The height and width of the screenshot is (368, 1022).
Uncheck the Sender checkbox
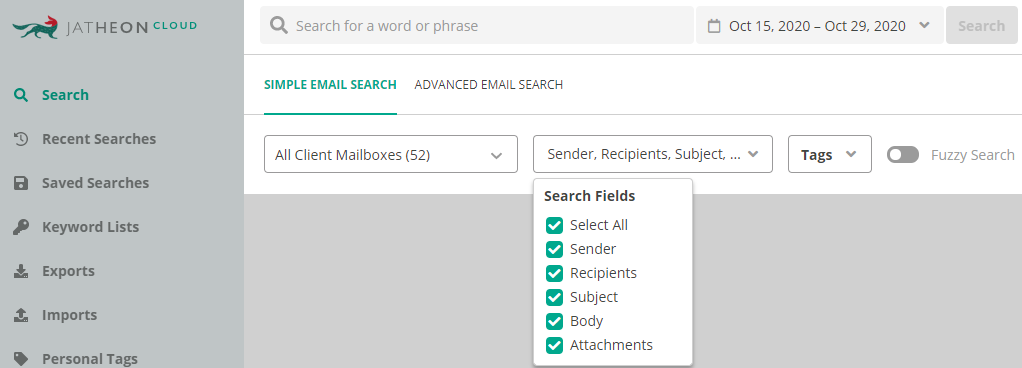click(554, 249)
